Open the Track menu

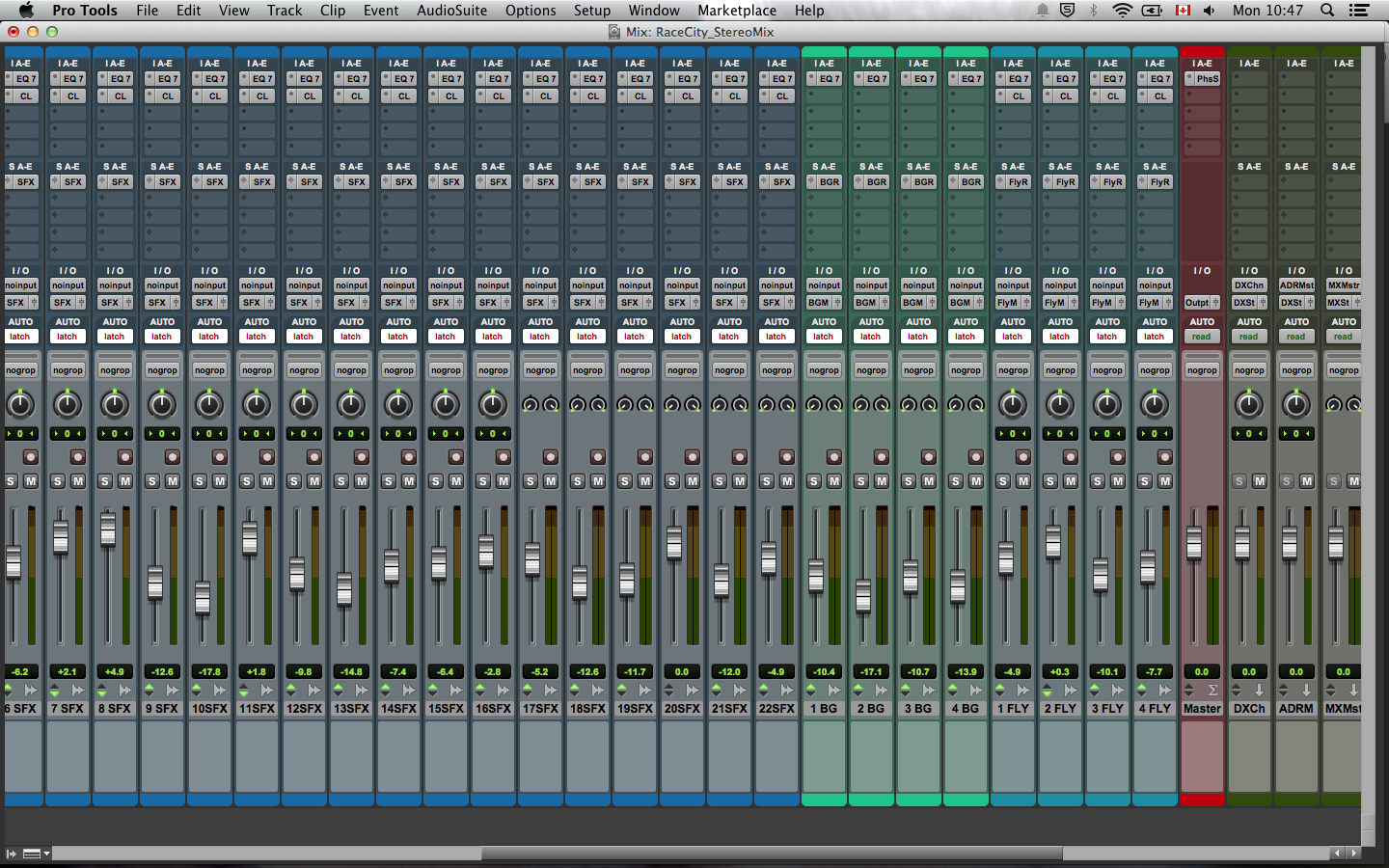(x=285, y=11)
